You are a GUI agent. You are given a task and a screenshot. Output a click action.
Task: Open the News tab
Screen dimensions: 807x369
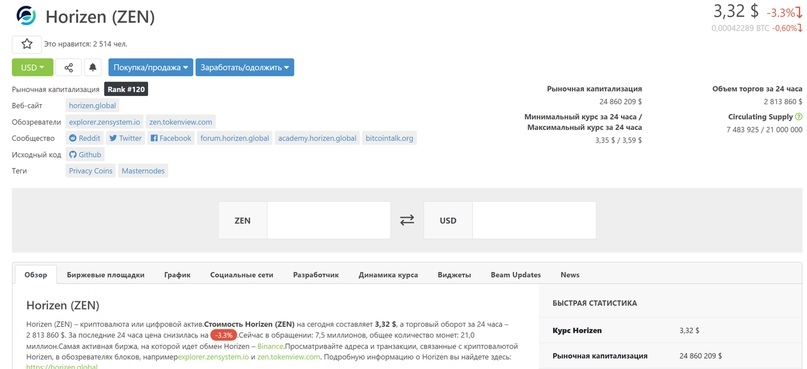point(570,275)
